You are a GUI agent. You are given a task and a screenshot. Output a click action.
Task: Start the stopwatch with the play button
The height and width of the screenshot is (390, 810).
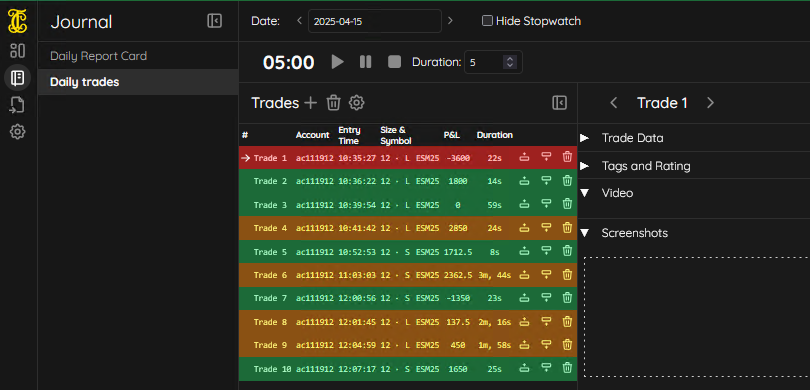337,62
